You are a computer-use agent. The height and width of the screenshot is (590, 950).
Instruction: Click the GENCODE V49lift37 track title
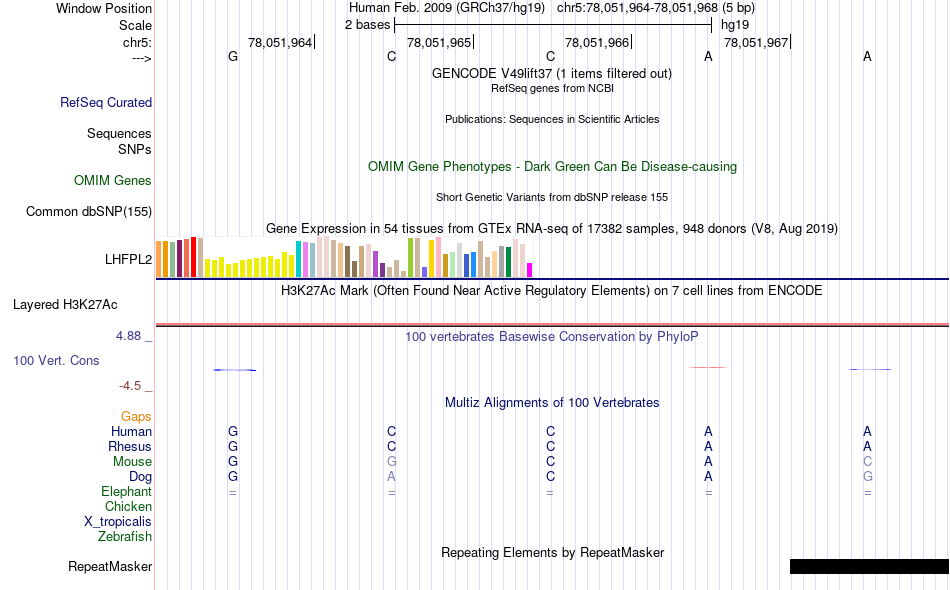[x=552, y=73]
